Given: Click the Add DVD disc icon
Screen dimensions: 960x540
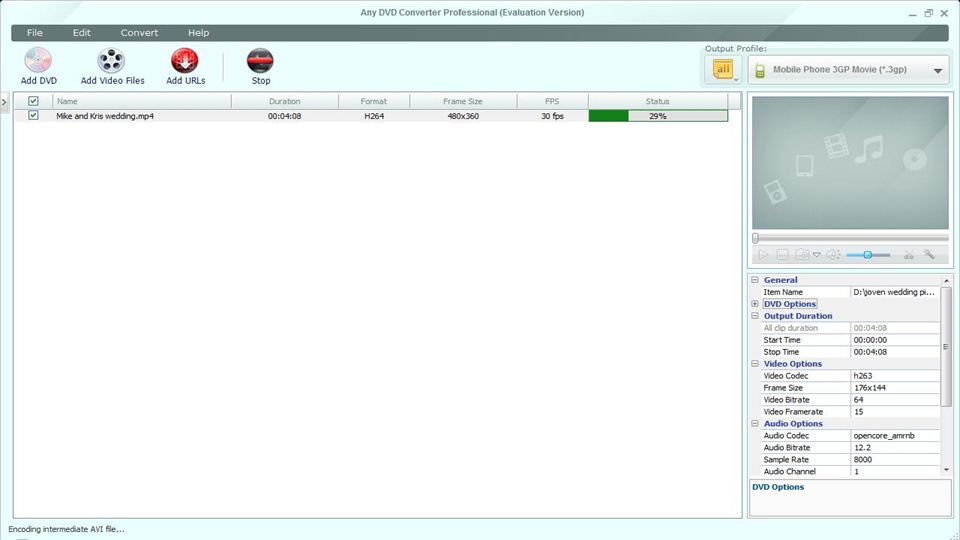Looking at the screenshot, I should pyautogui.click(x=38, y=61).
